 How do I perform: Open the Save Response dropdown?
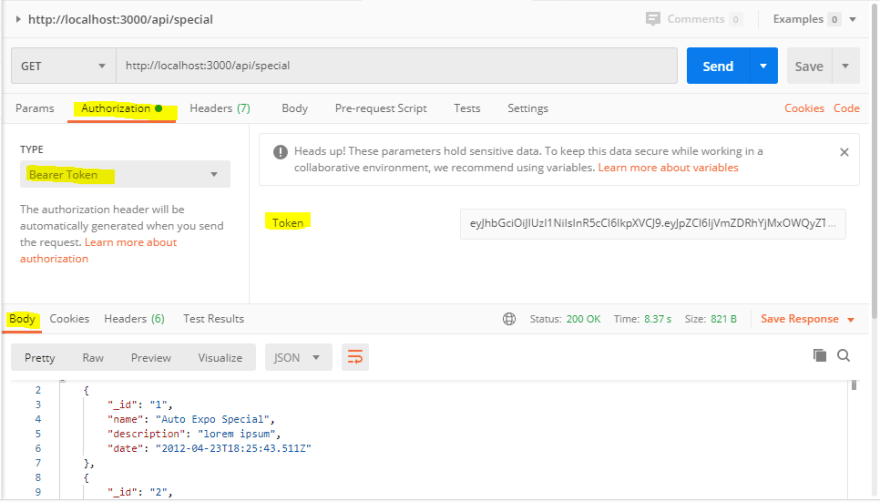(808, 319)
